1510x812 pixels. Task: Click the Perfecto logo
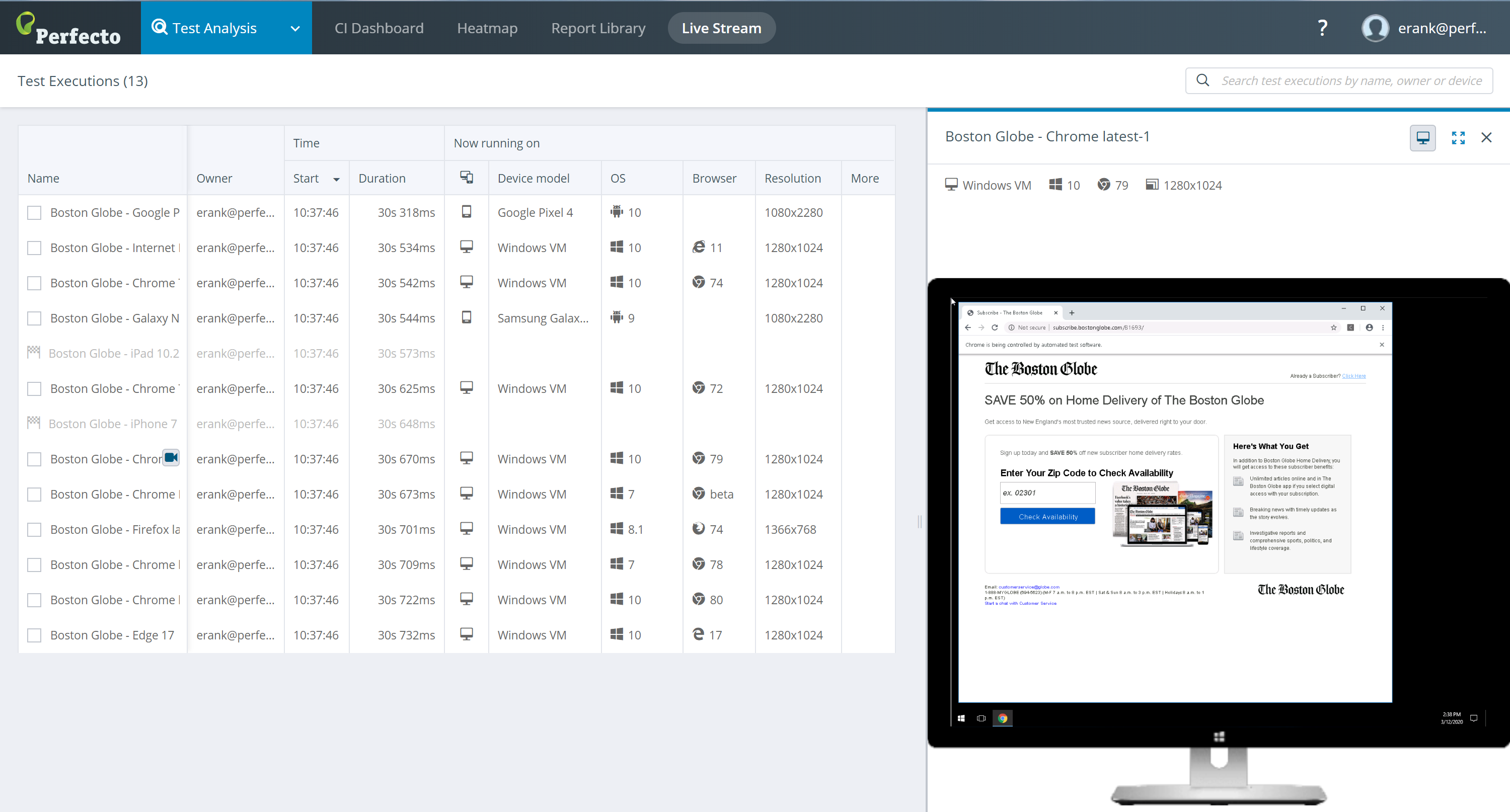[68, 28]
